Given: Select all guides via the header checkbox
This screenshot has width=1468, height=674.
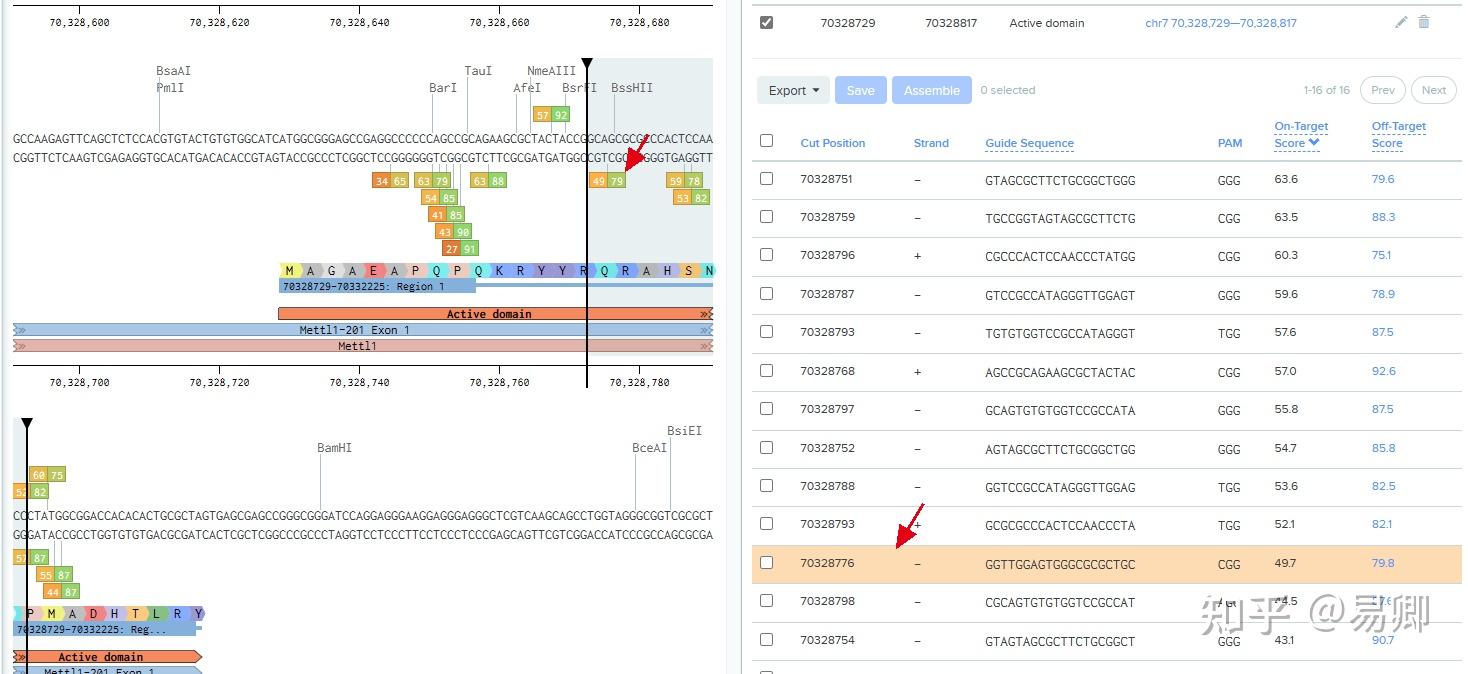Looking at the screenshot, I should point(767,141).
